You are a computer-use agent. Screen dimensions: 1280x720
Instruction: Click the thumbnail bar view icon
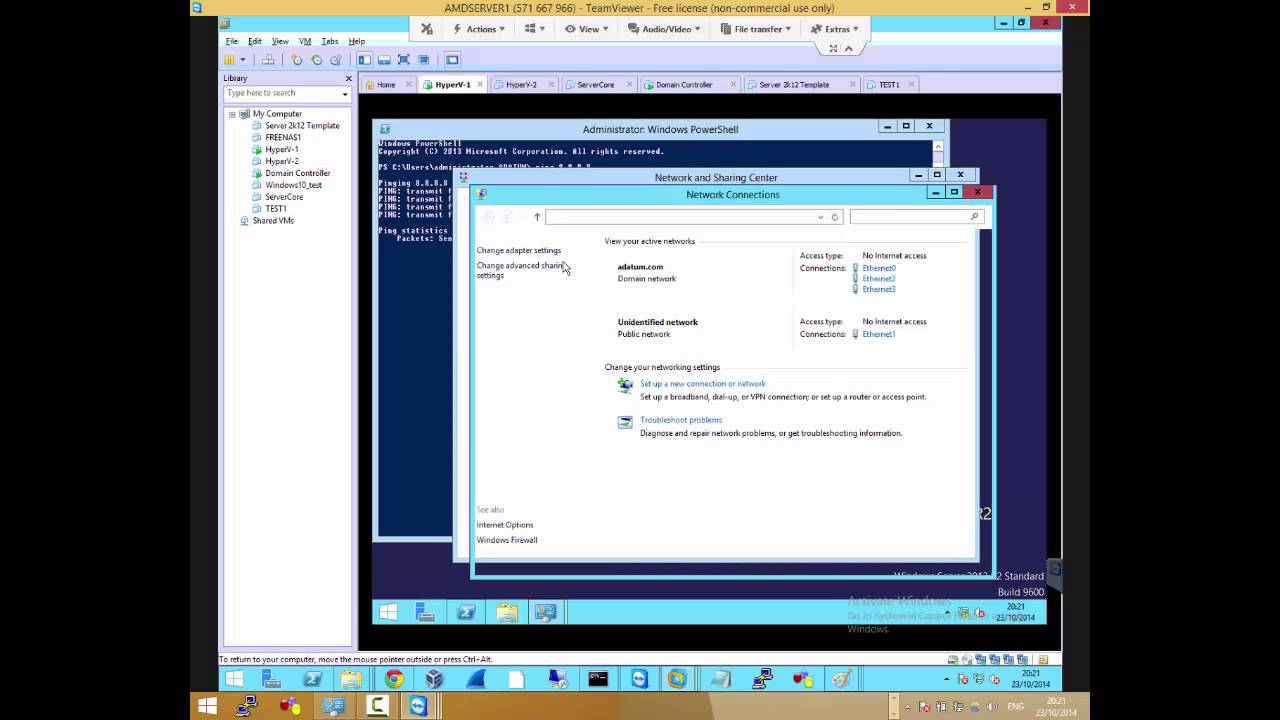coord(384,60)
